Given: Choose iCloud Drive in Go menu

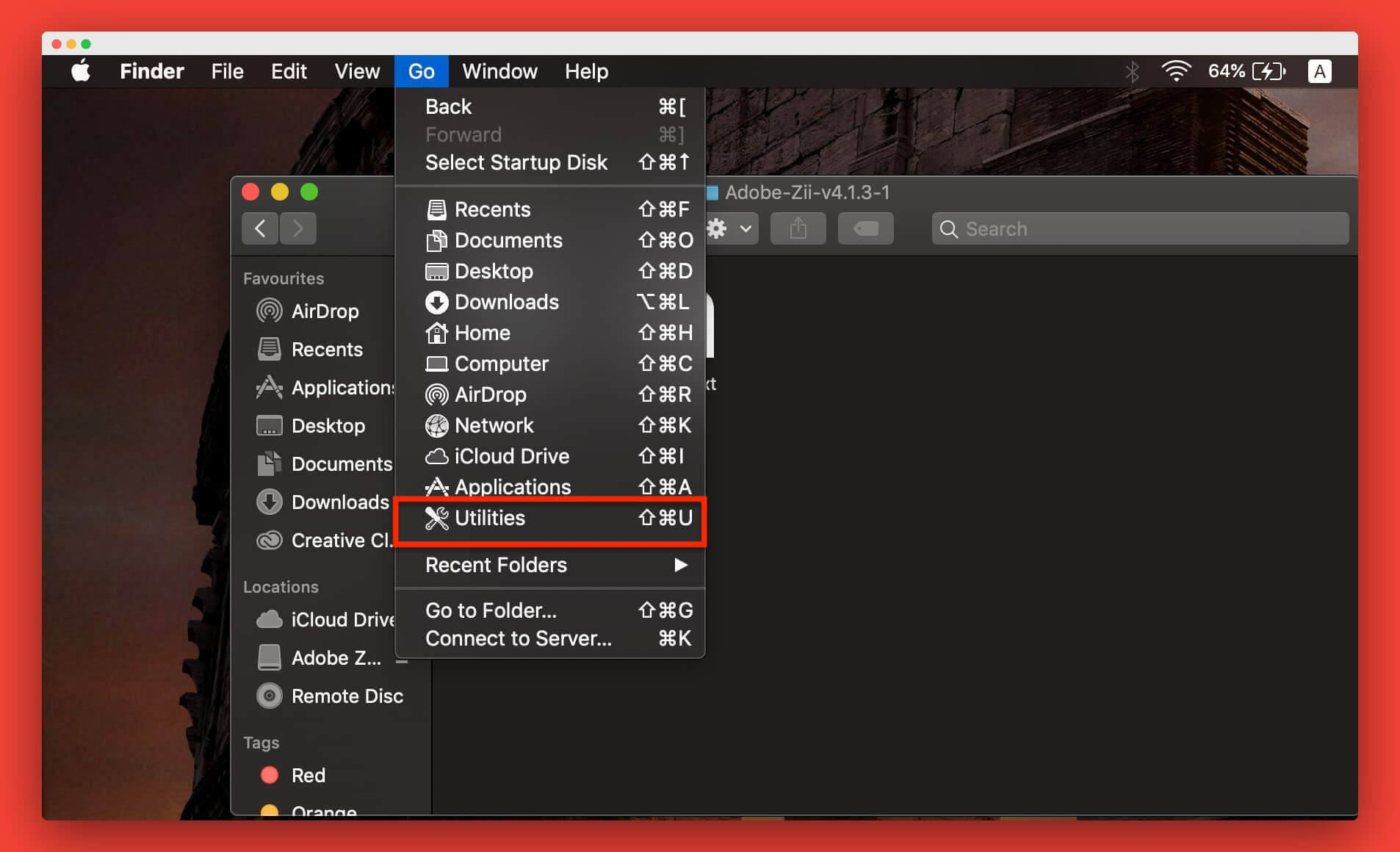Looking at the screenshot, I should [550, 456].
